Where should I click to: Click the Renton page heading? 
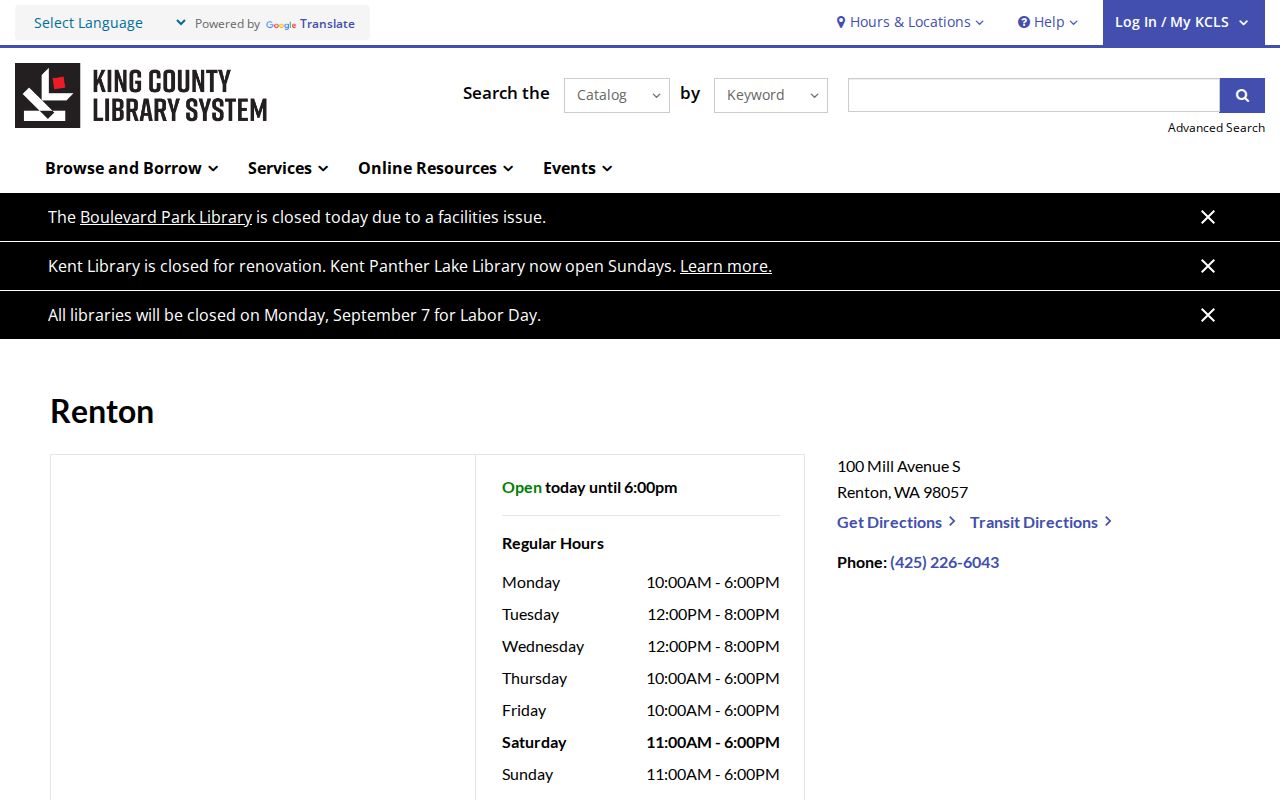click(102, 411)
